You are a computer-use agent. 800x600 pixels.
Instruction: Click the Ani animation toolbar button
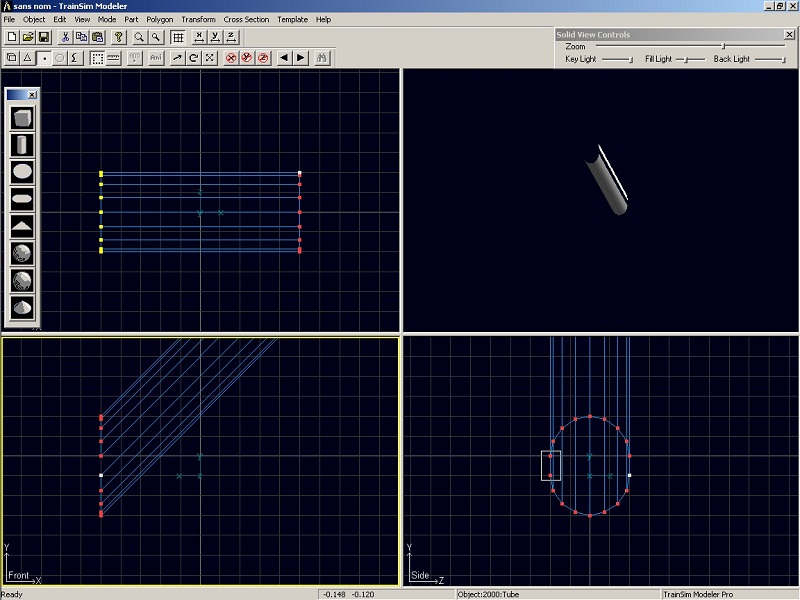156,58
